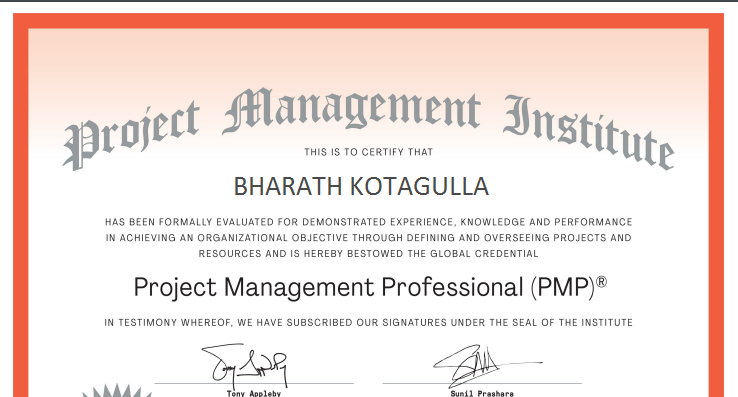This screenshot has height=397, width=738.
Task: Select the gothic word 'Project' in heading
Action: 132,135
